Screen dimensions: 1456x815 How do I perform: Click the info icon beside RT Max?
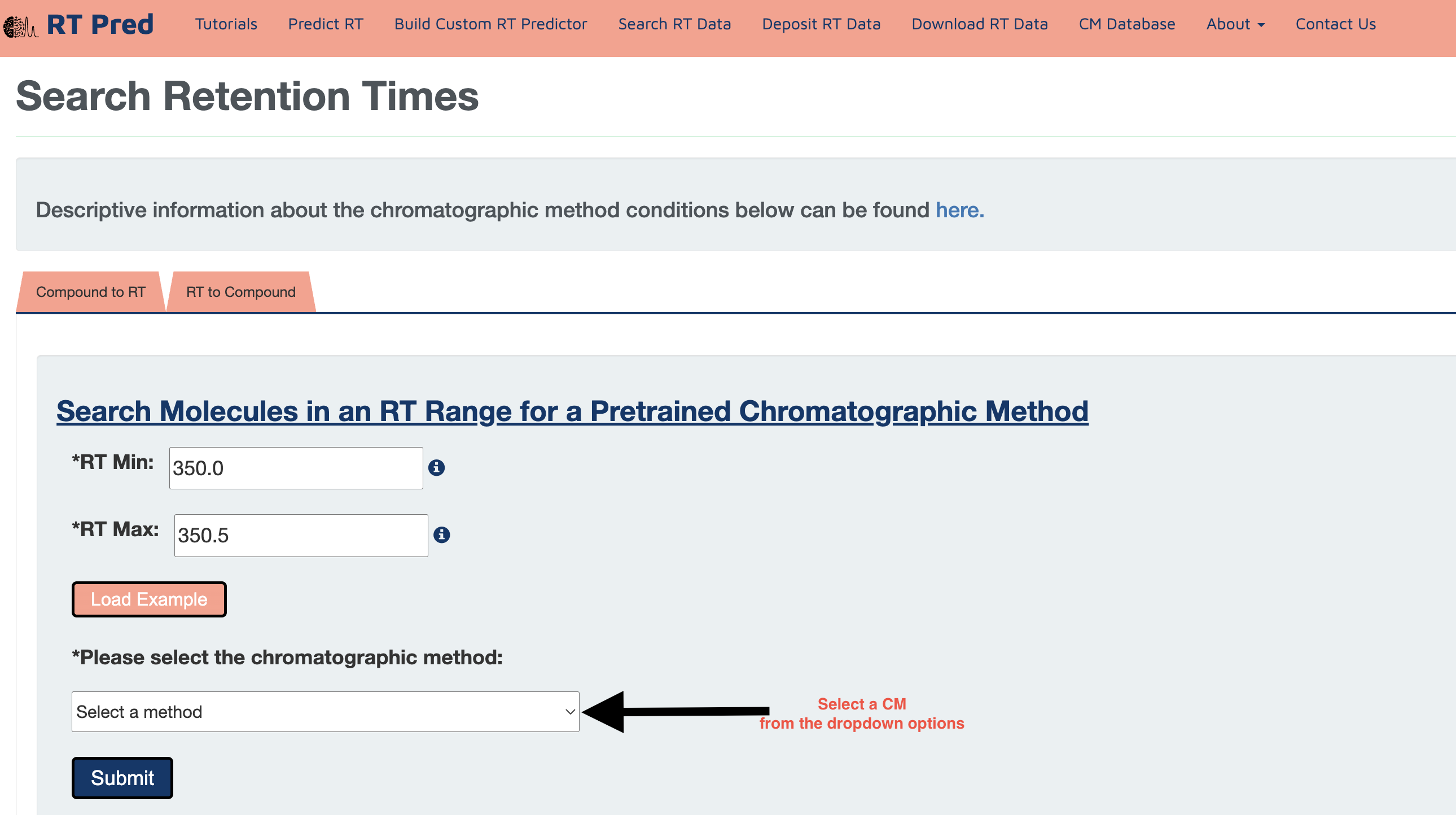pos(441,534)
